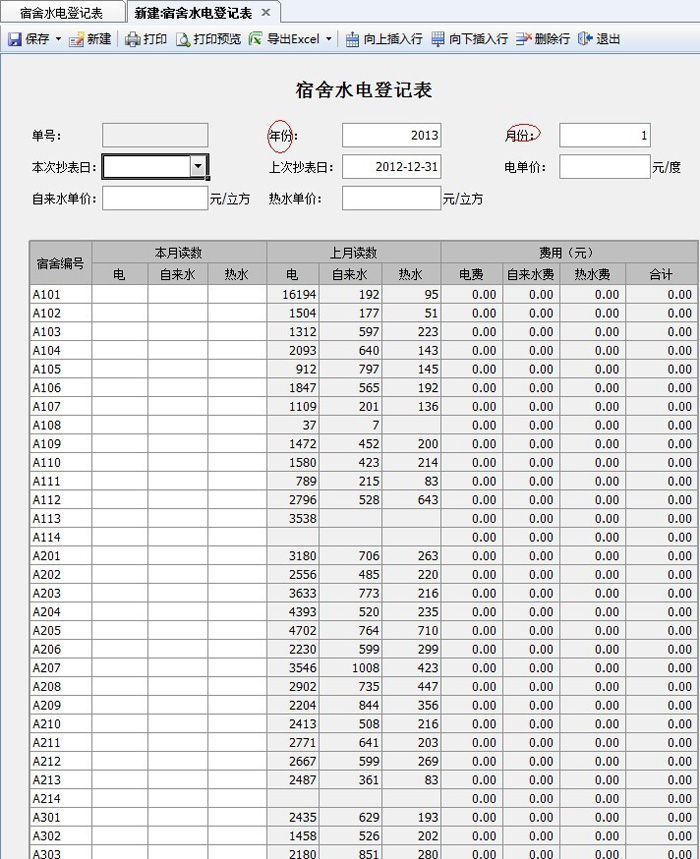Click the value 3538 in row A113

click(x=303, y=518)
